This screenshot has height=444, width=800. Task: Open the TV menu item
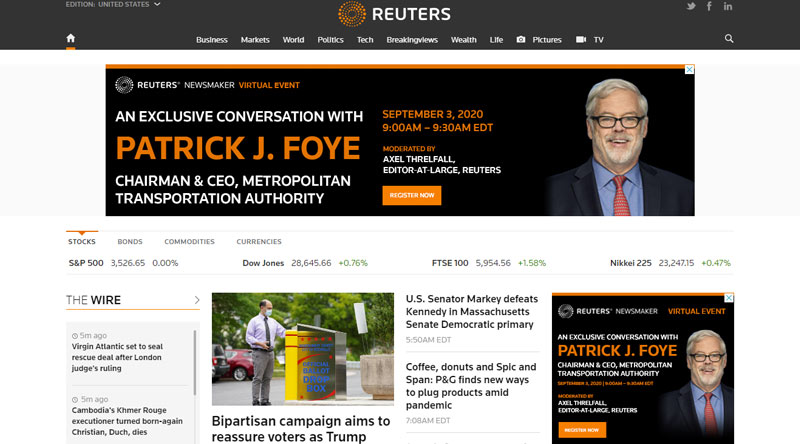[598, 40]
